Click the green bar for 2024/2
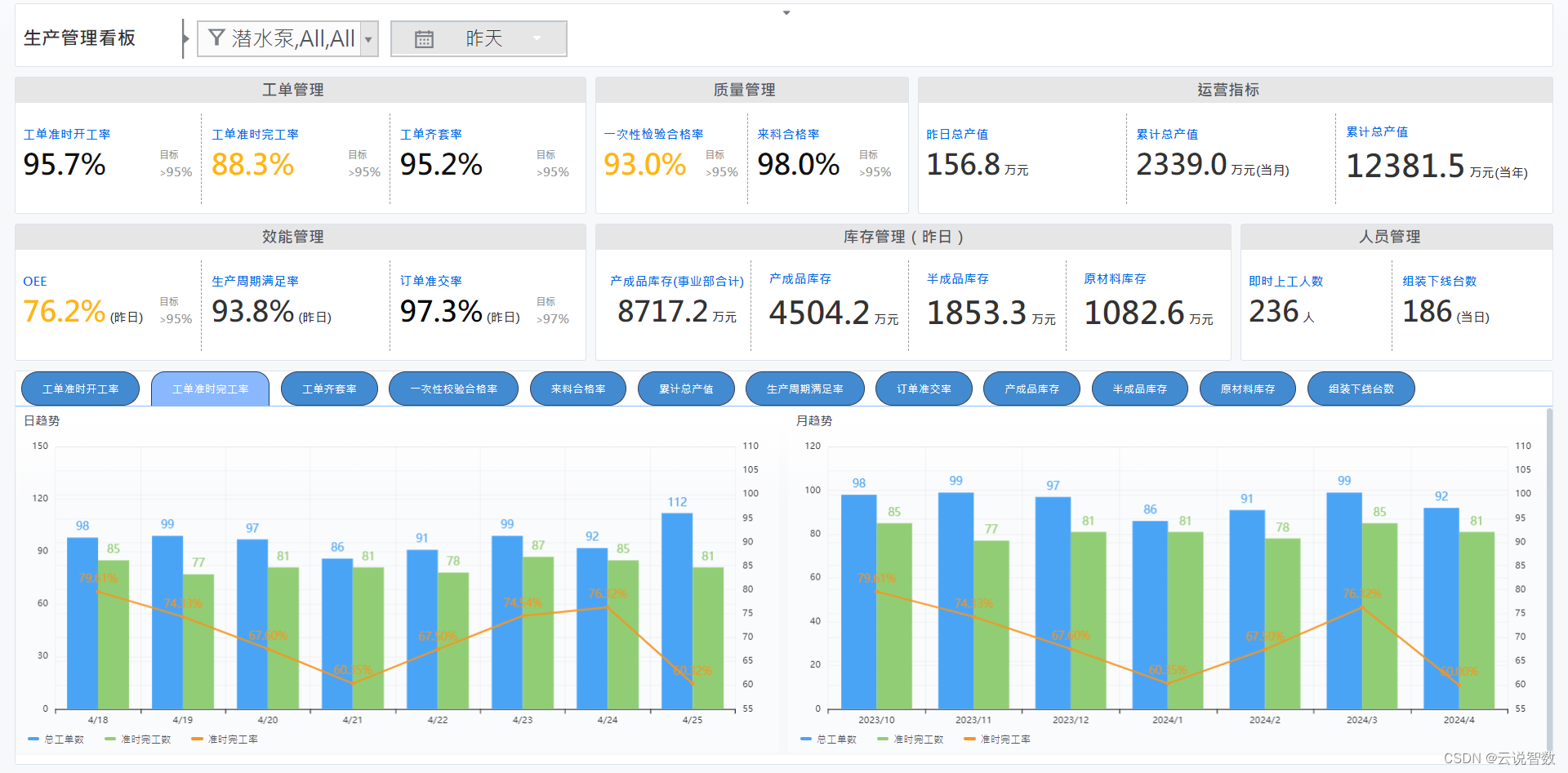 (1282, 624)
